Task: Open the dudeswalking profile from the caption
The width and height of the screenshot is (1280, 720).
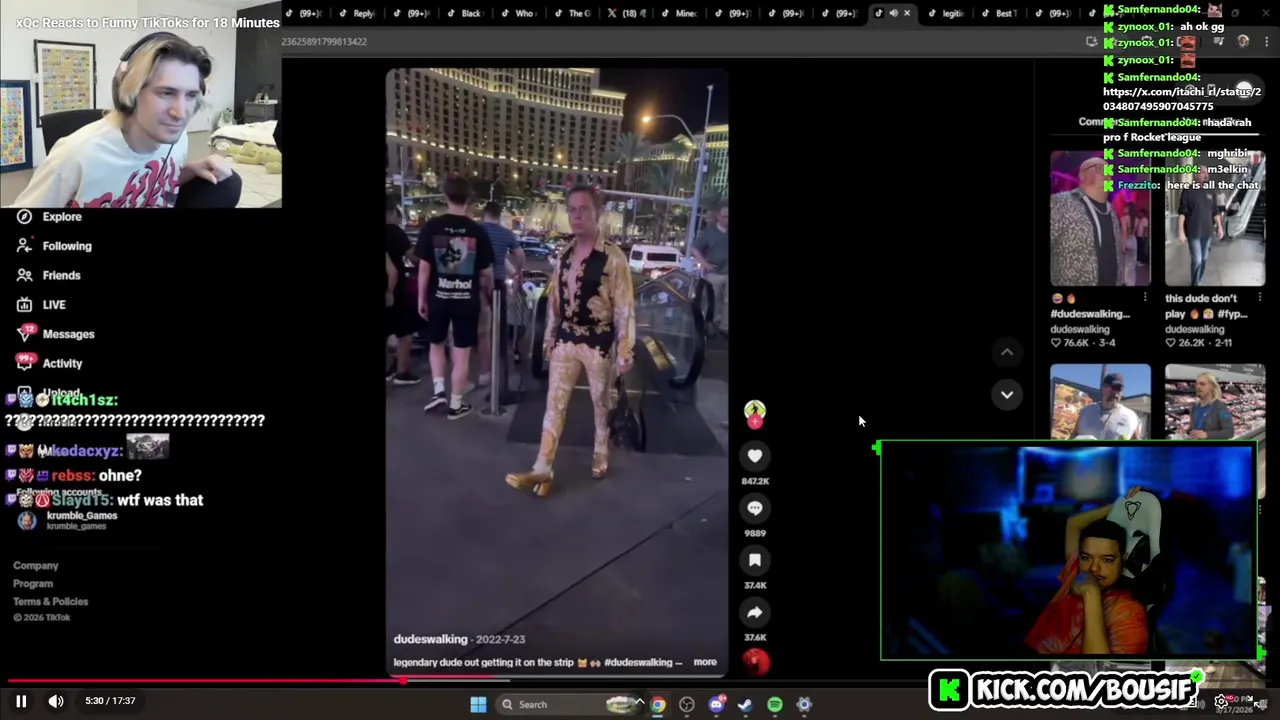Action: click(x=431, y=639)
